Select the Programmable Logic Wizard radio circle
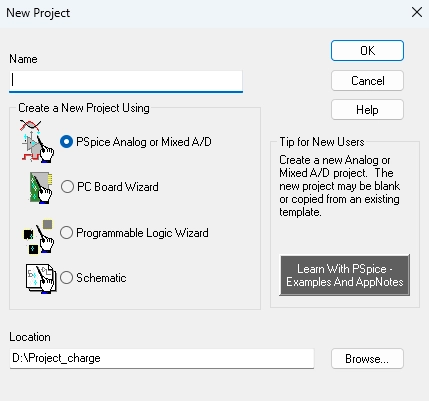429x401 pixels. [66, 233]
